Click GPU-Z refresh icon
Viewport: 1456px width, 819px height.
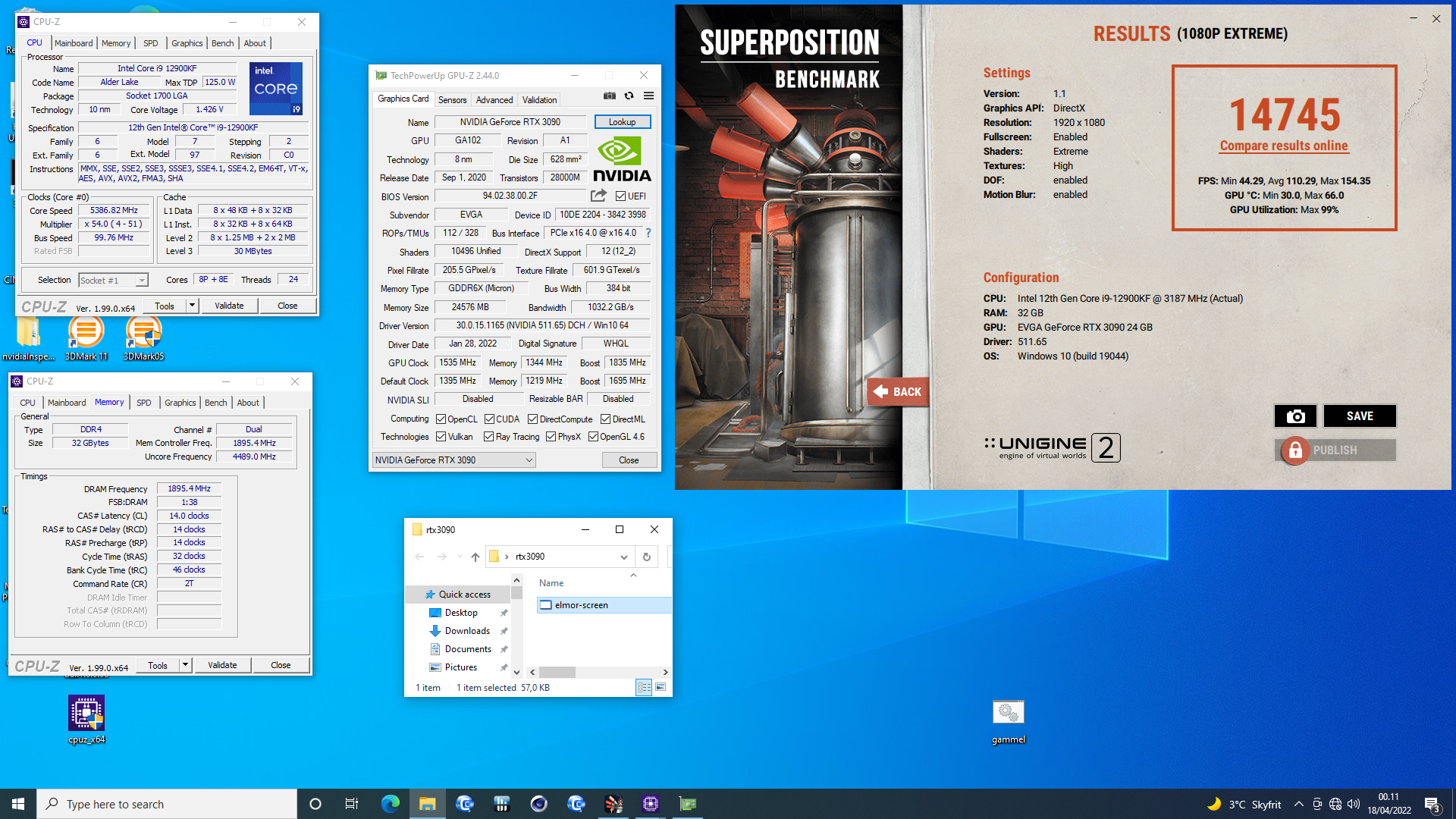coord(629,96)
